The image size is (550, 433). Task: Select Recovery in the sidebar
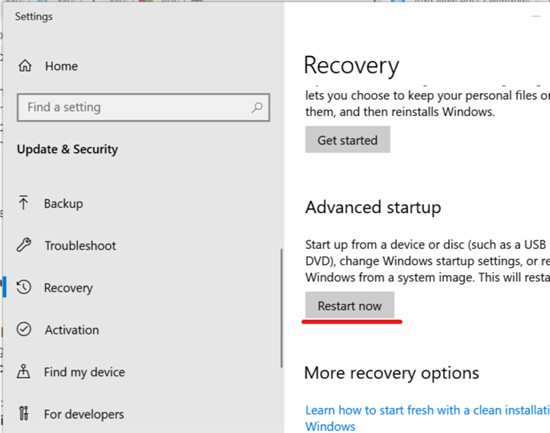point(68,288)
